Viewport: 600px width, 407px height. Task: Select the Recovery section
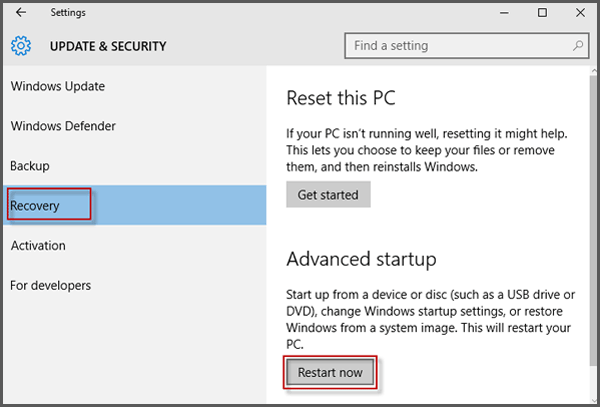pyautogui.click(x=135, y=205)
